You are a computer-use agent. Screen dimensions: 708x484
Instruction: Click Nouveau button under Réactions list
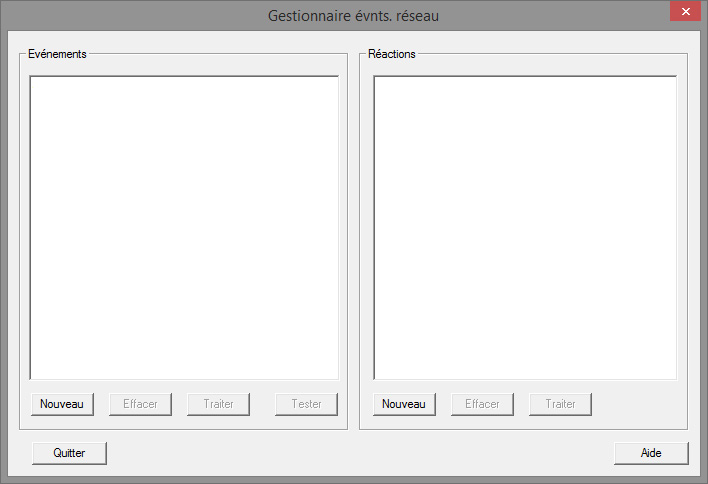coord(404,404)
